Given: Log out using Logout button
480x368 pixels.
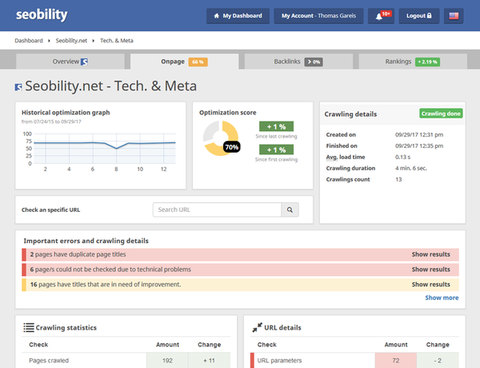Looking at the screenshot, I should click(419, 16).
